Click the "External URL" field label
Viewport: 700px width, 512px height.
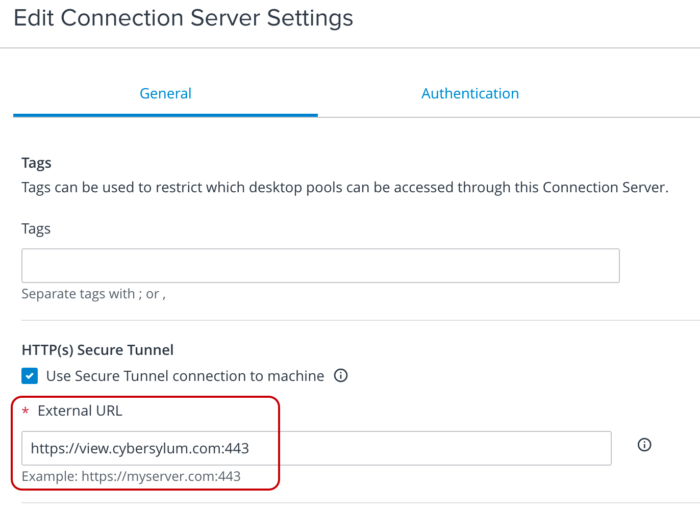(79, 411)
